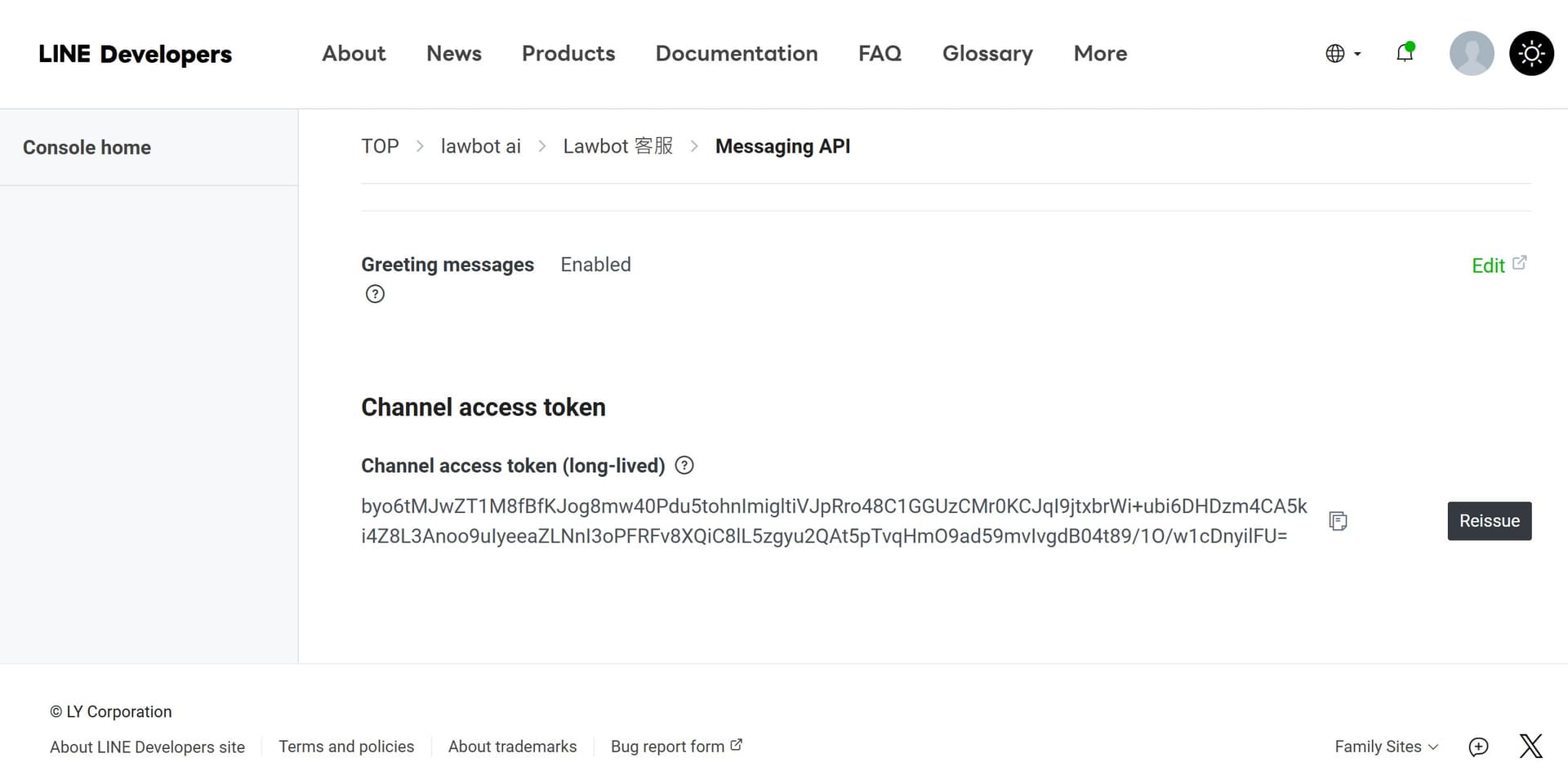1568x780 pixels.
Task: Copy the channel access token
Action: pyautogui.click(x=1338, y=521)
